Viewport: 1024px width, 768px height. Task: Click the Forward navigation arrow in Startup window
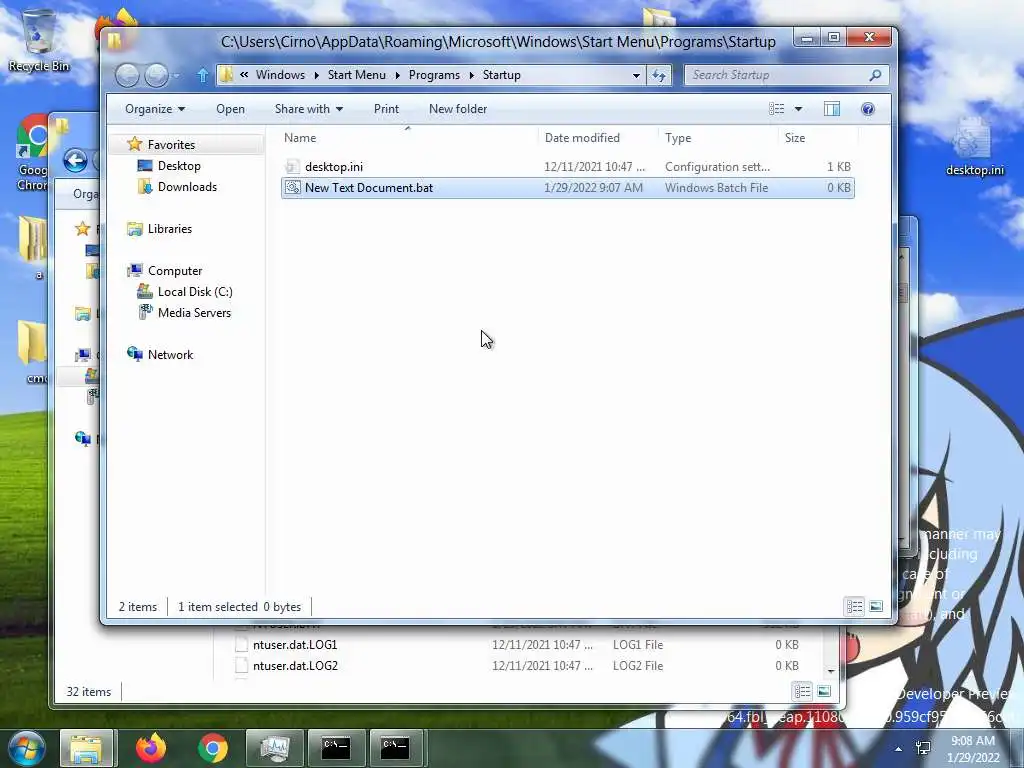point(156,76)
